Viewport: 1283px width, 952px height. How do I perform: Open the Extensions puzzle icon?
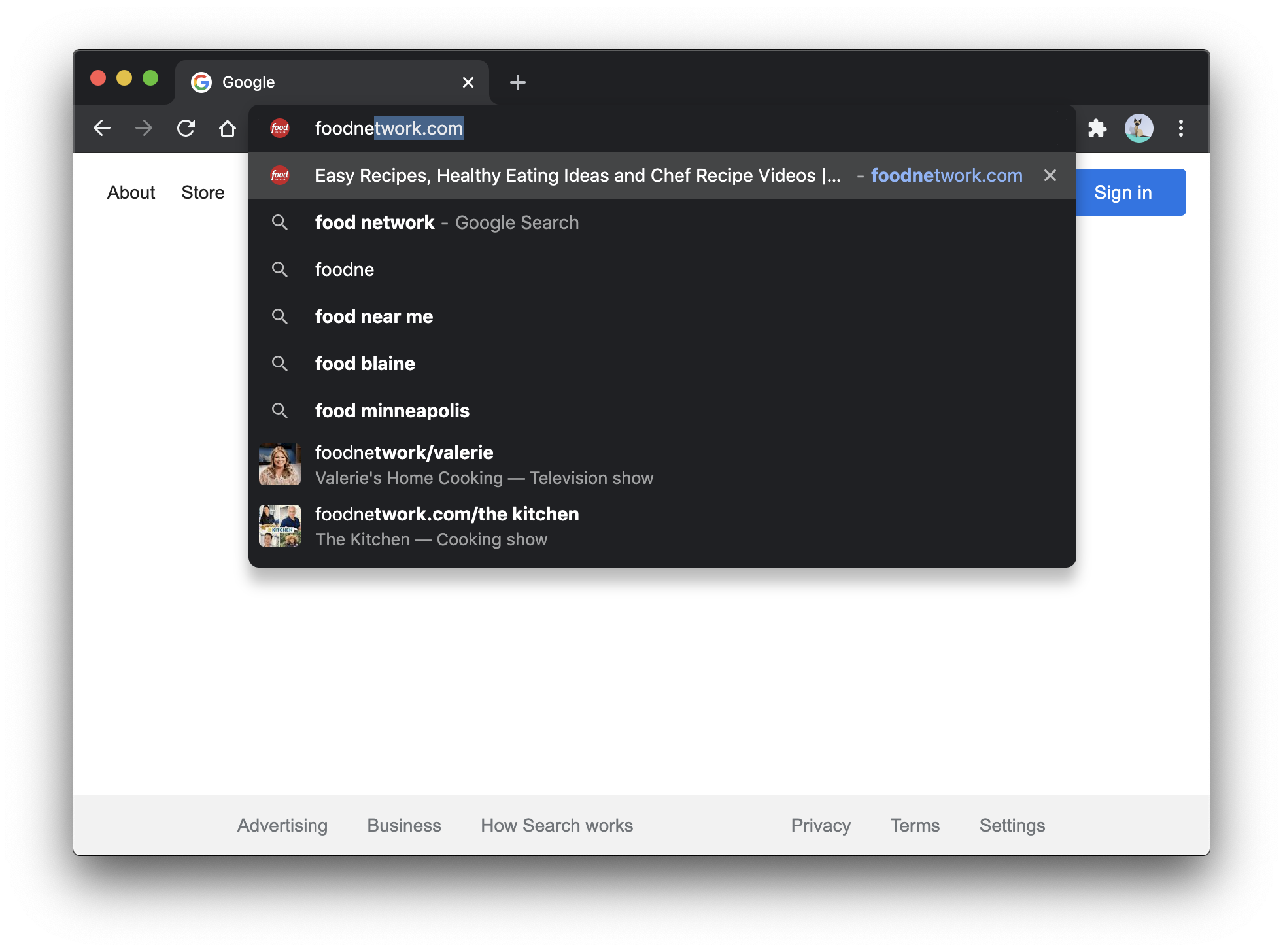[x=1097, y=128]
